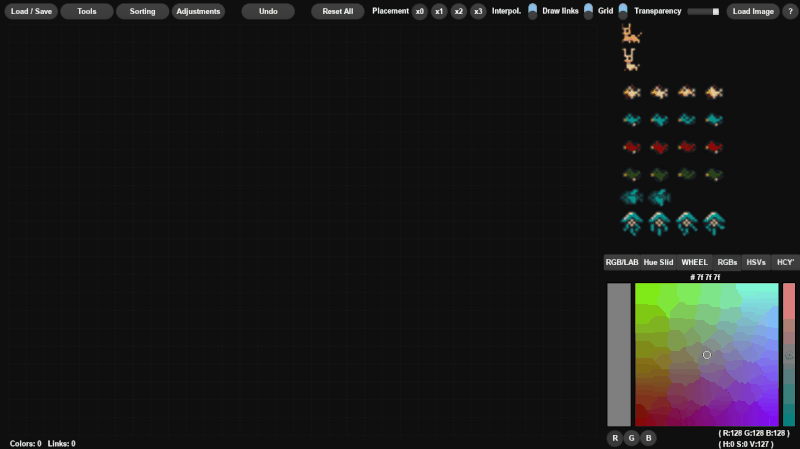This screenshot has width=800, height=449.
Task: Switch to the WHEEL tab
Action: click(694, 262)
